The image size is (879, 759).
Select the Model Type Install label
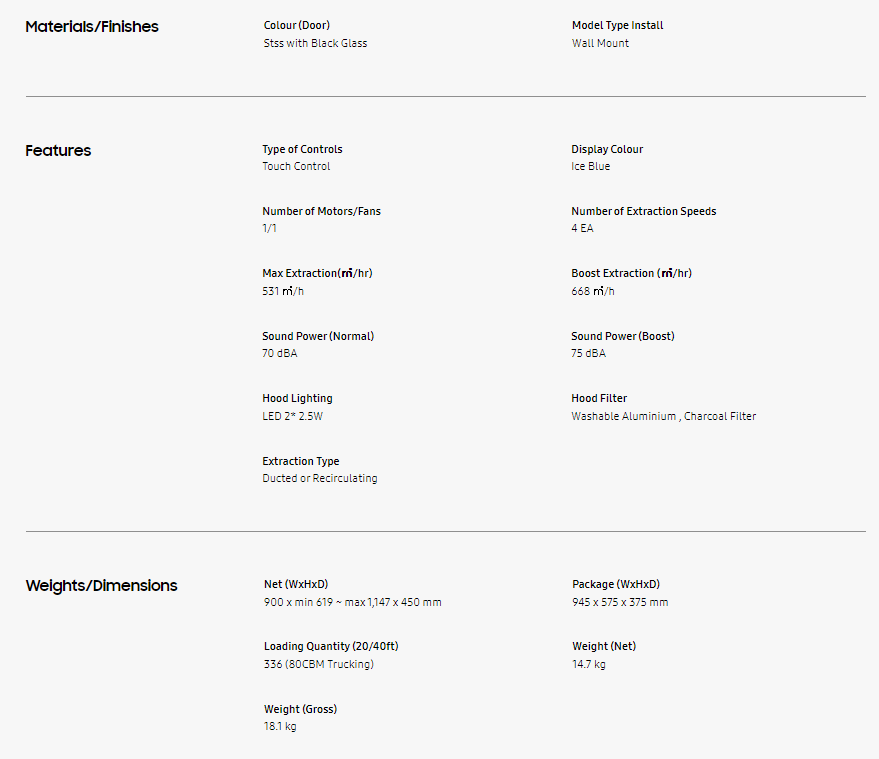tap(617, 25)
